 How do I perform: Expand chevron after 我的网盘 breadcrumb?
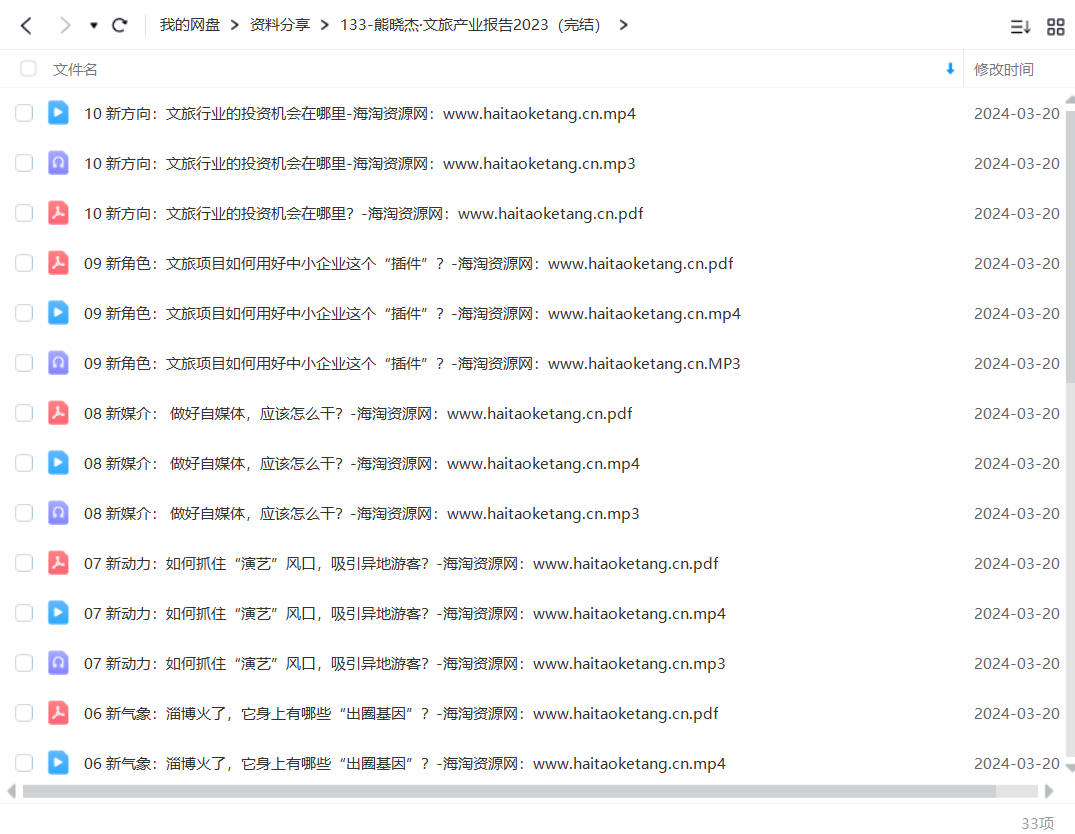point(234,25)
